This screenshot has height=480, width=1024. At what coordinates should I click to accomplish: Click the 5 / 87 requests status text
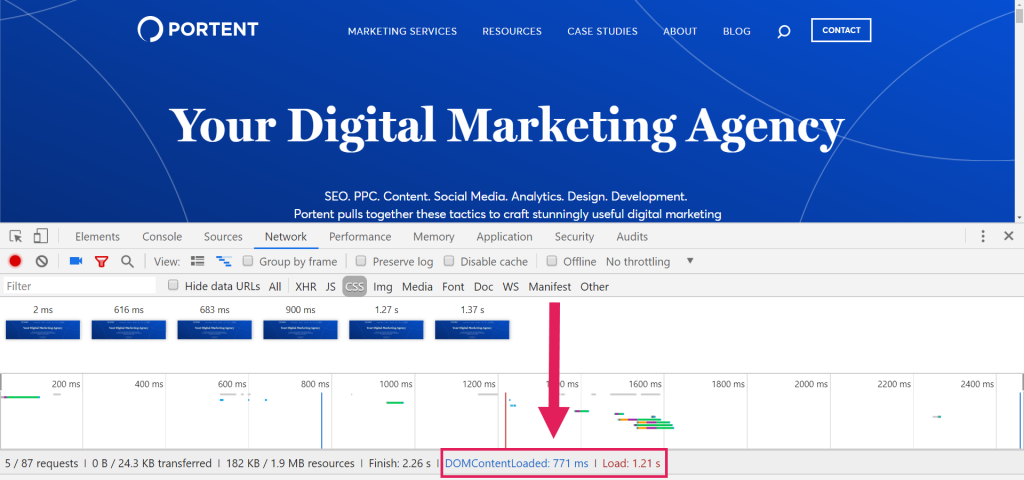[41, 464]
